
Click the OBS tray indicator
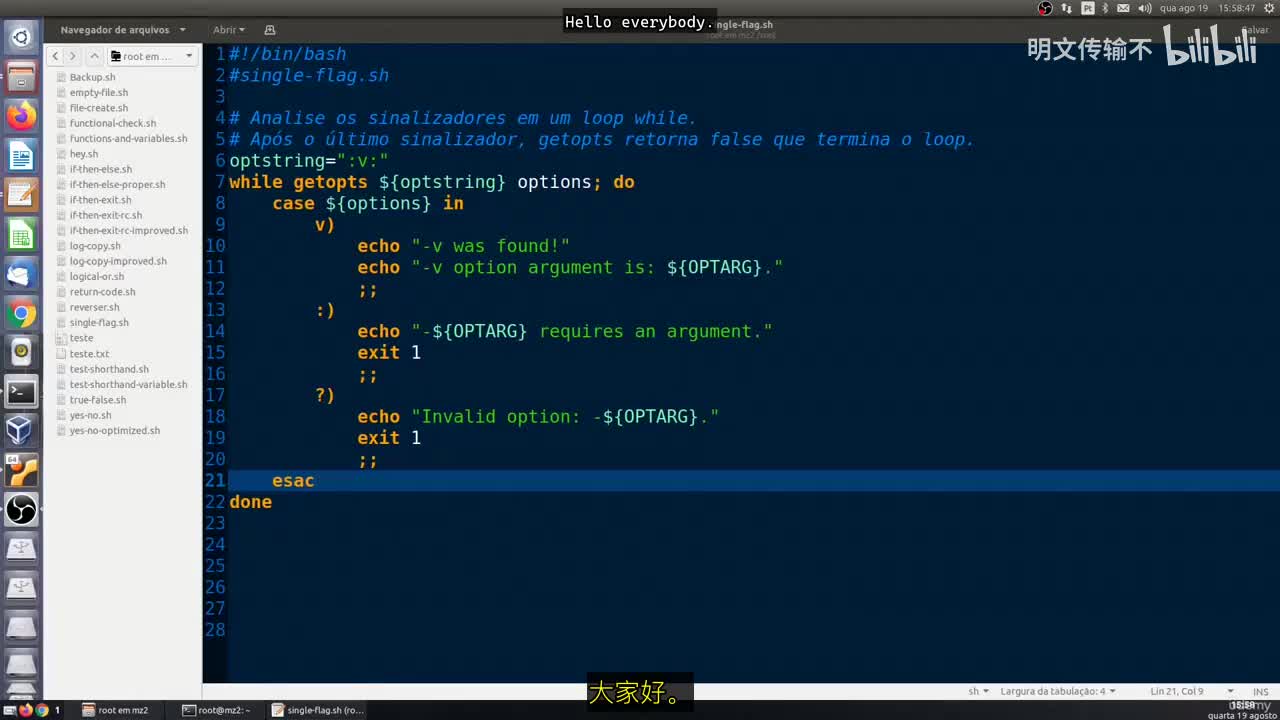point(1045,8)
